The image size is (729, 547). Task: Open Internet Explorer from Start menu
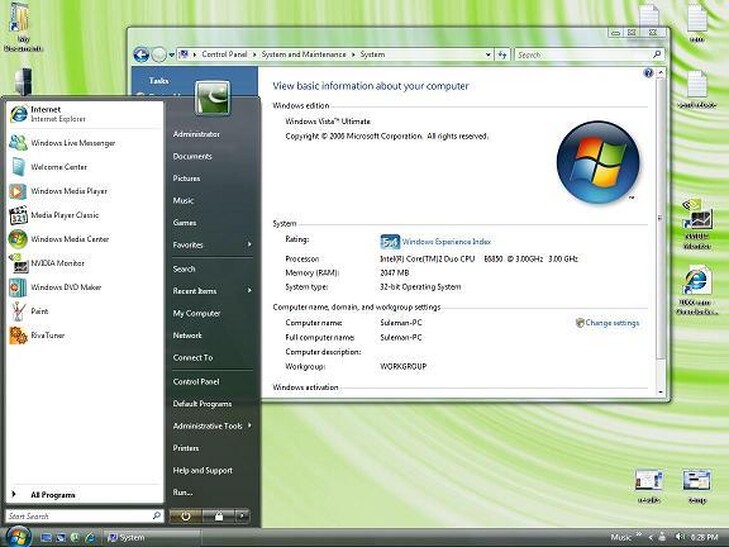pyautogui.click(x=19, y=114)
